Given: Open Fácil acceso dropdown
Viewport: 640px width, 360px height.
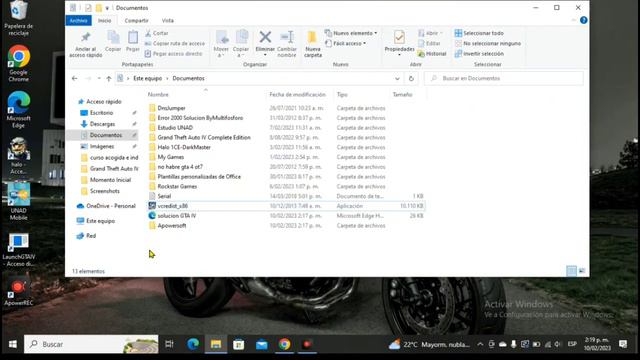Looking at the screenshot, I should click(346, 43).
